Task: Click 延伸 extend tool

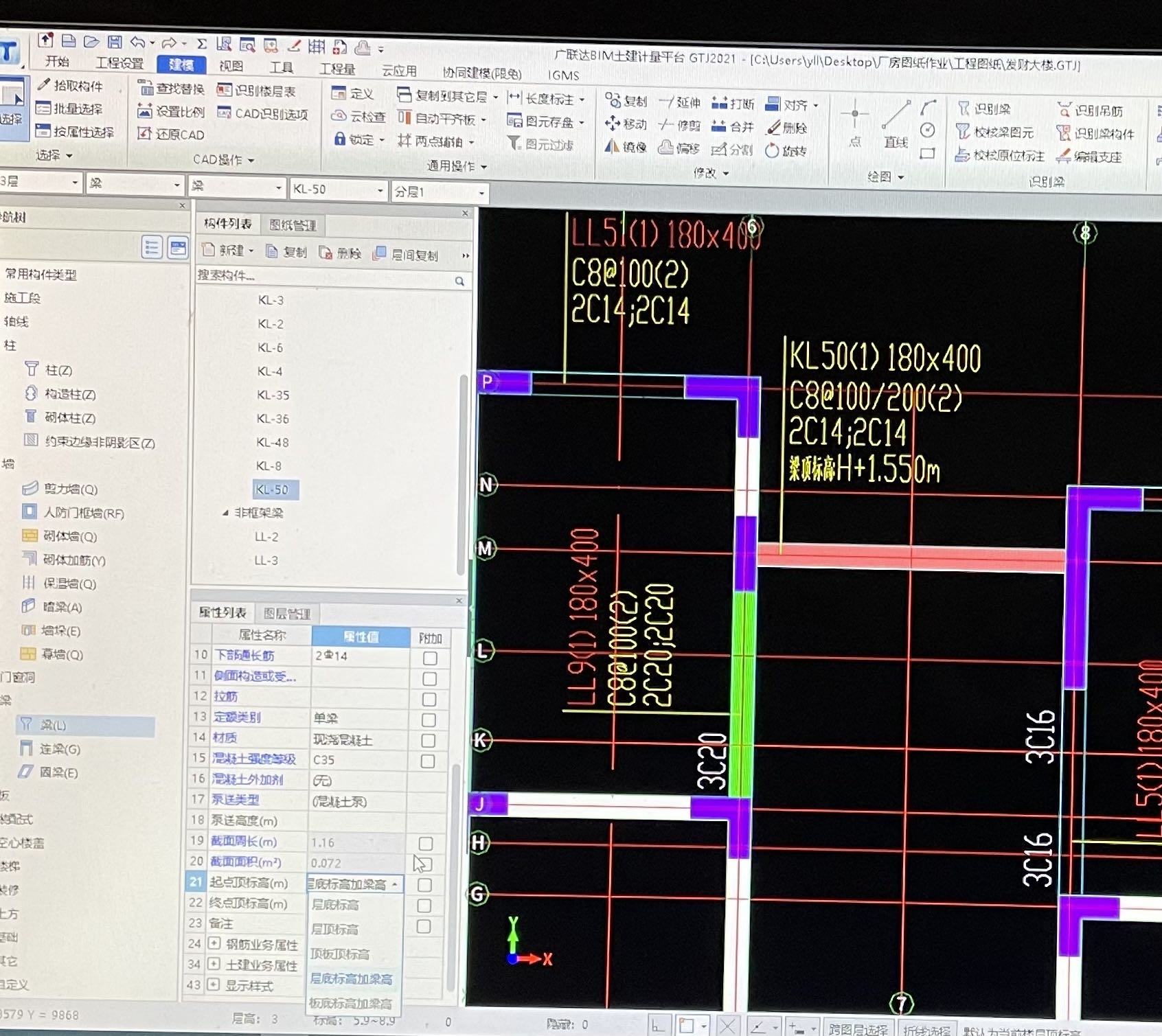Action: (x=680, y=102)
